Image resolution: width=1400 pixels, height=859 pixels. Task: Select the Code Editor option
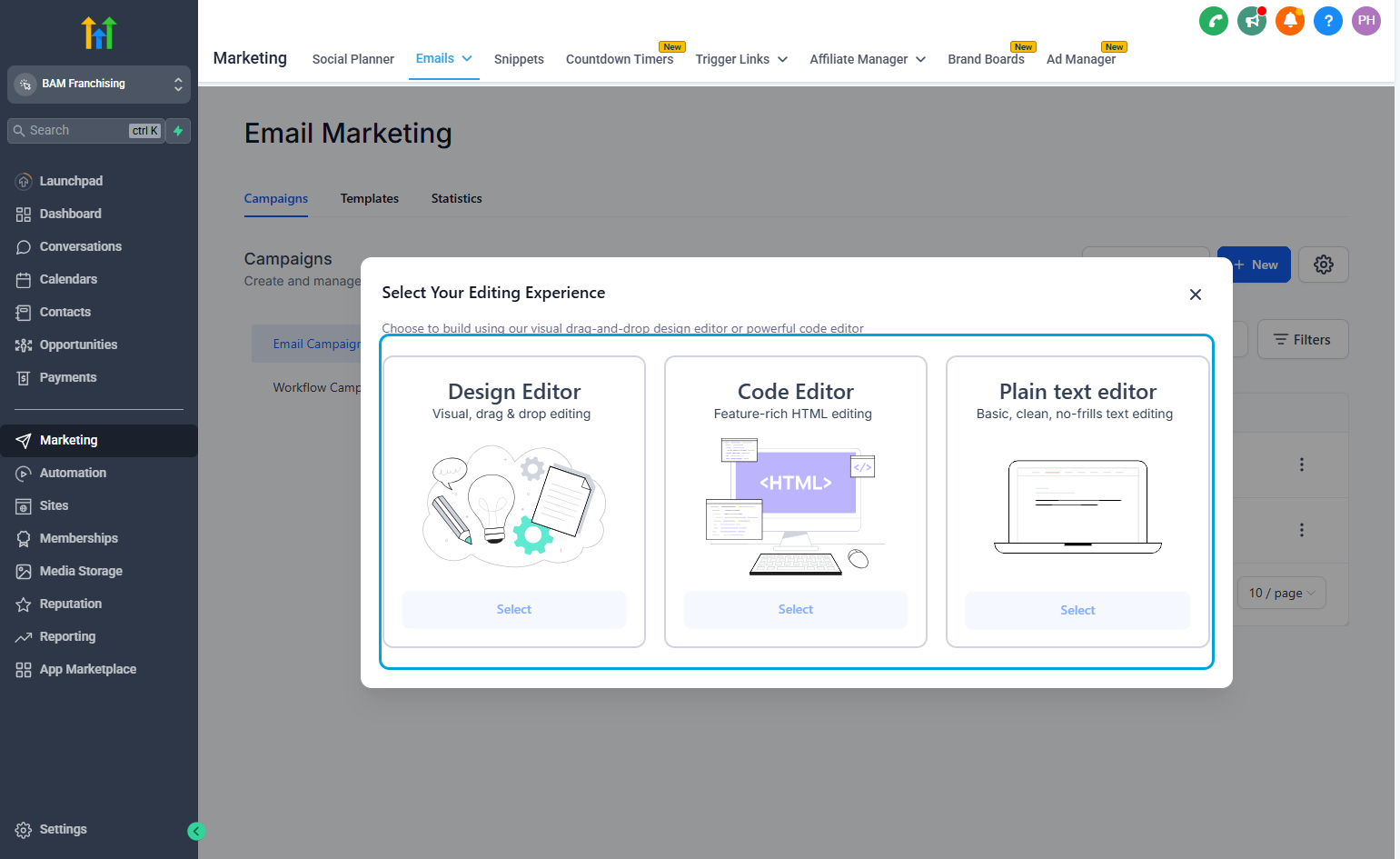(x=796, y=609)
